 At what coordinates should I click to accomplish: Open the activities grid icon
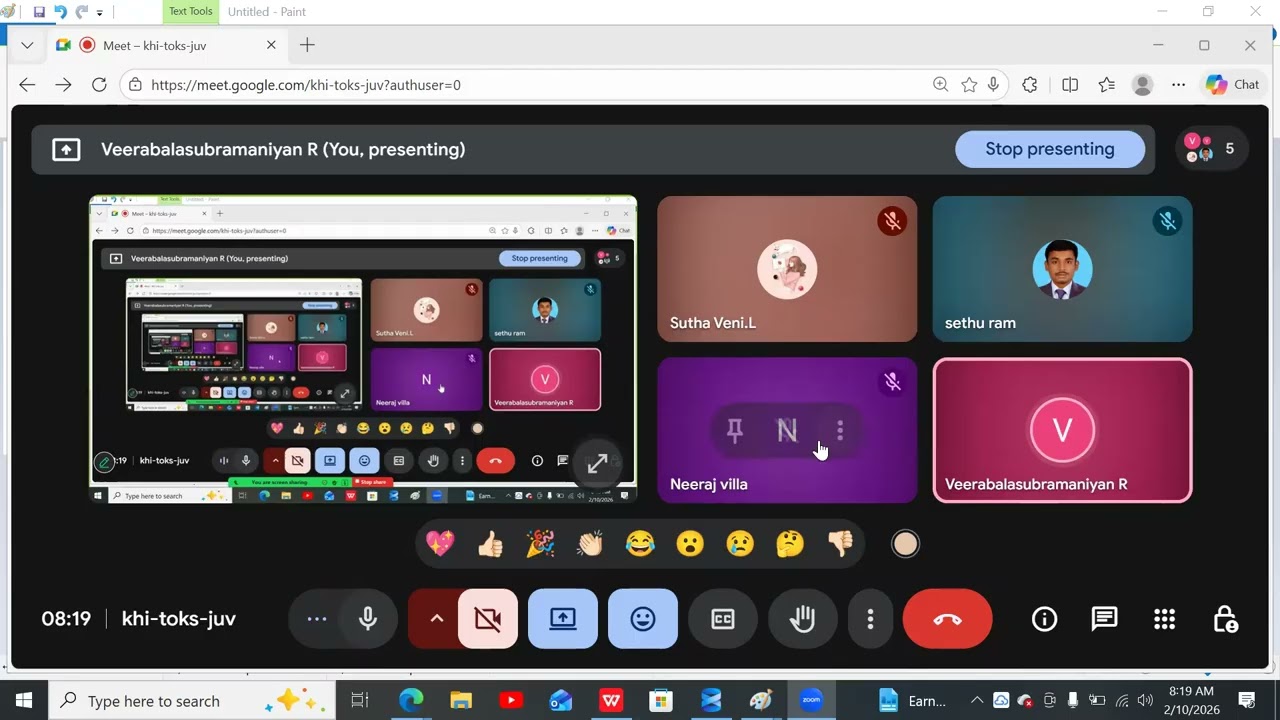(1164, 619)
